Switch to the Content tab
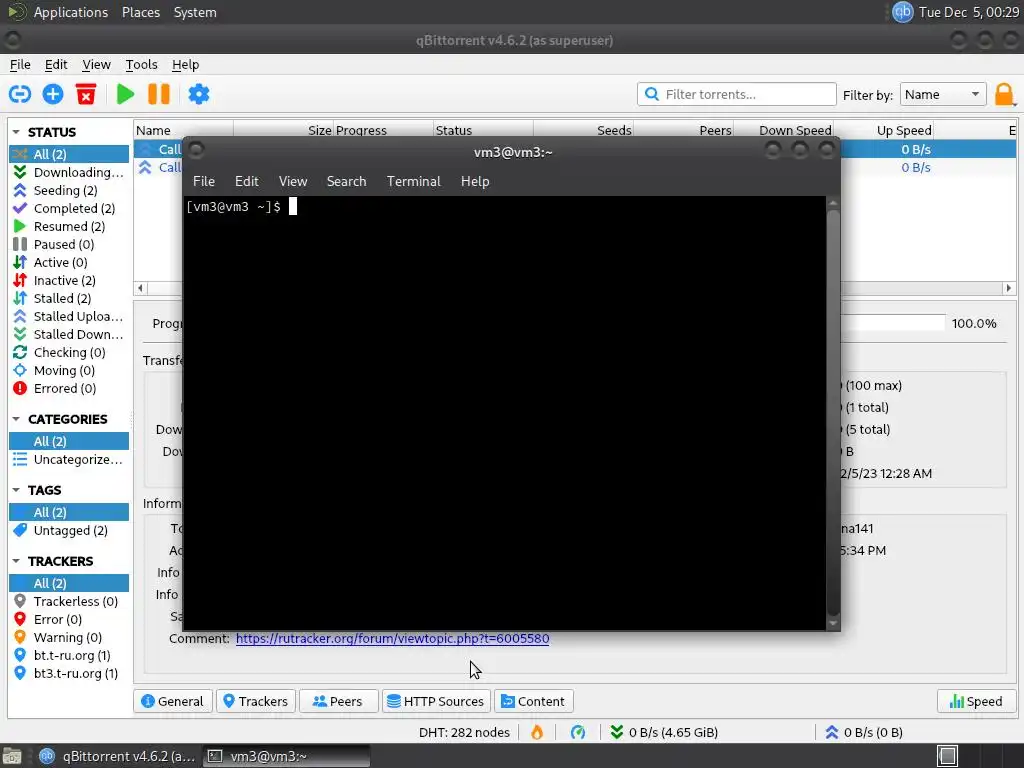The width and height of the screenshot is (1024, 768). click(x=534, y=701)
